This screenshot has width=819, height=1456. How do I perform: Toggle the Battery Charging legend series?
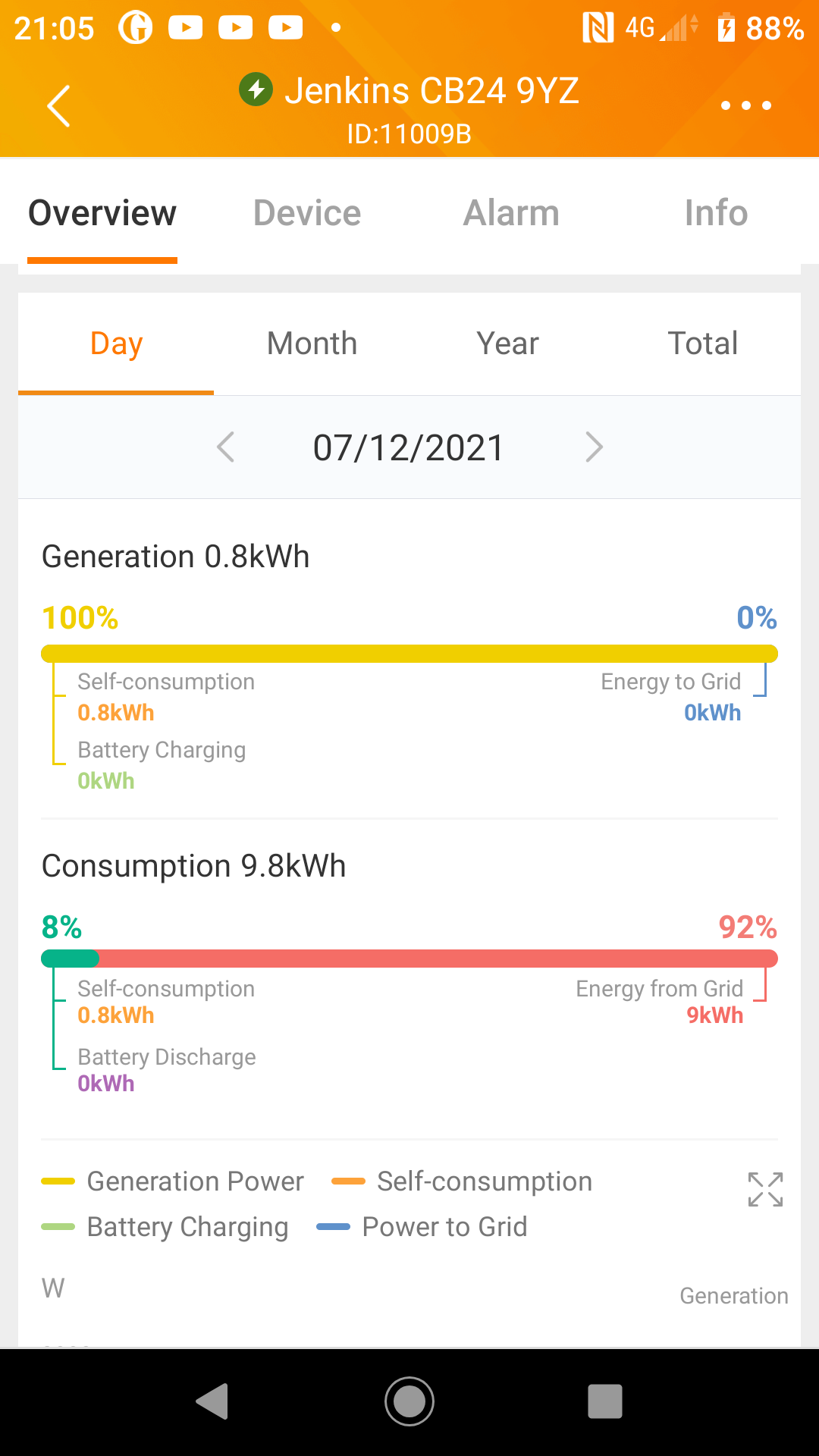tap(165, 1227)
